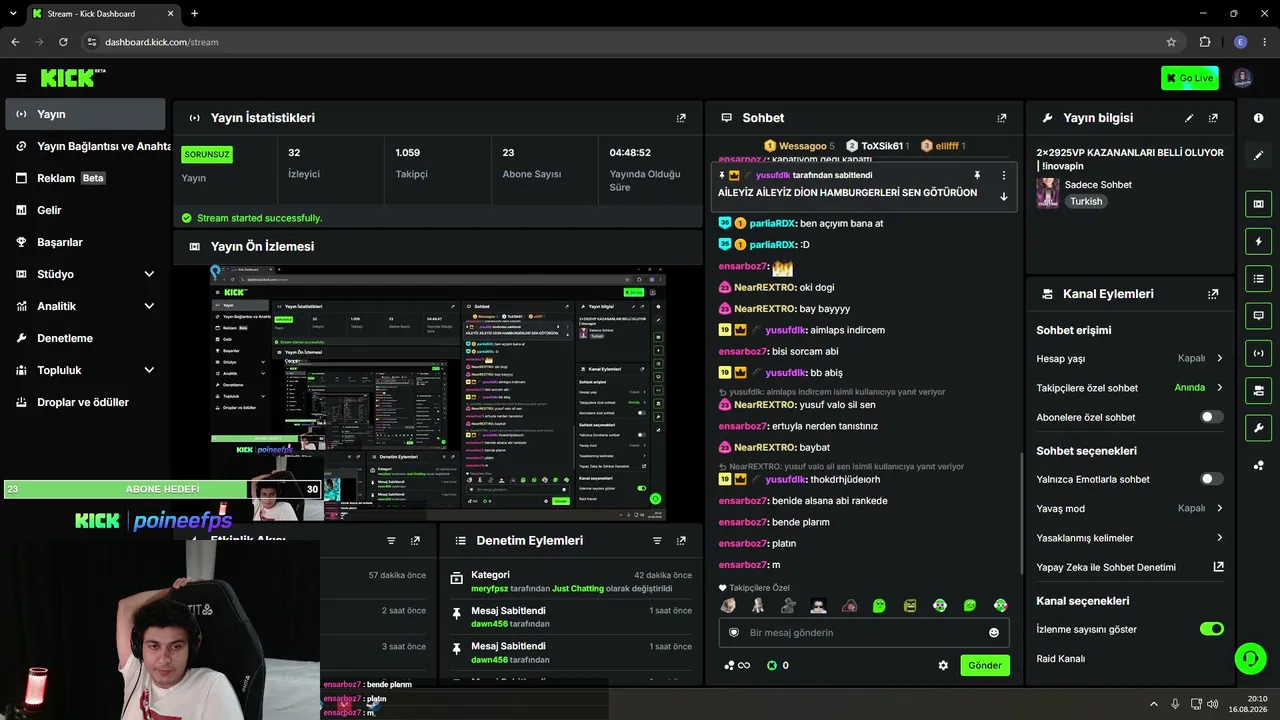This screenshot has width=1280, height=720.
Task: Click the info icon in the right rail
Action: point(1258,118)
